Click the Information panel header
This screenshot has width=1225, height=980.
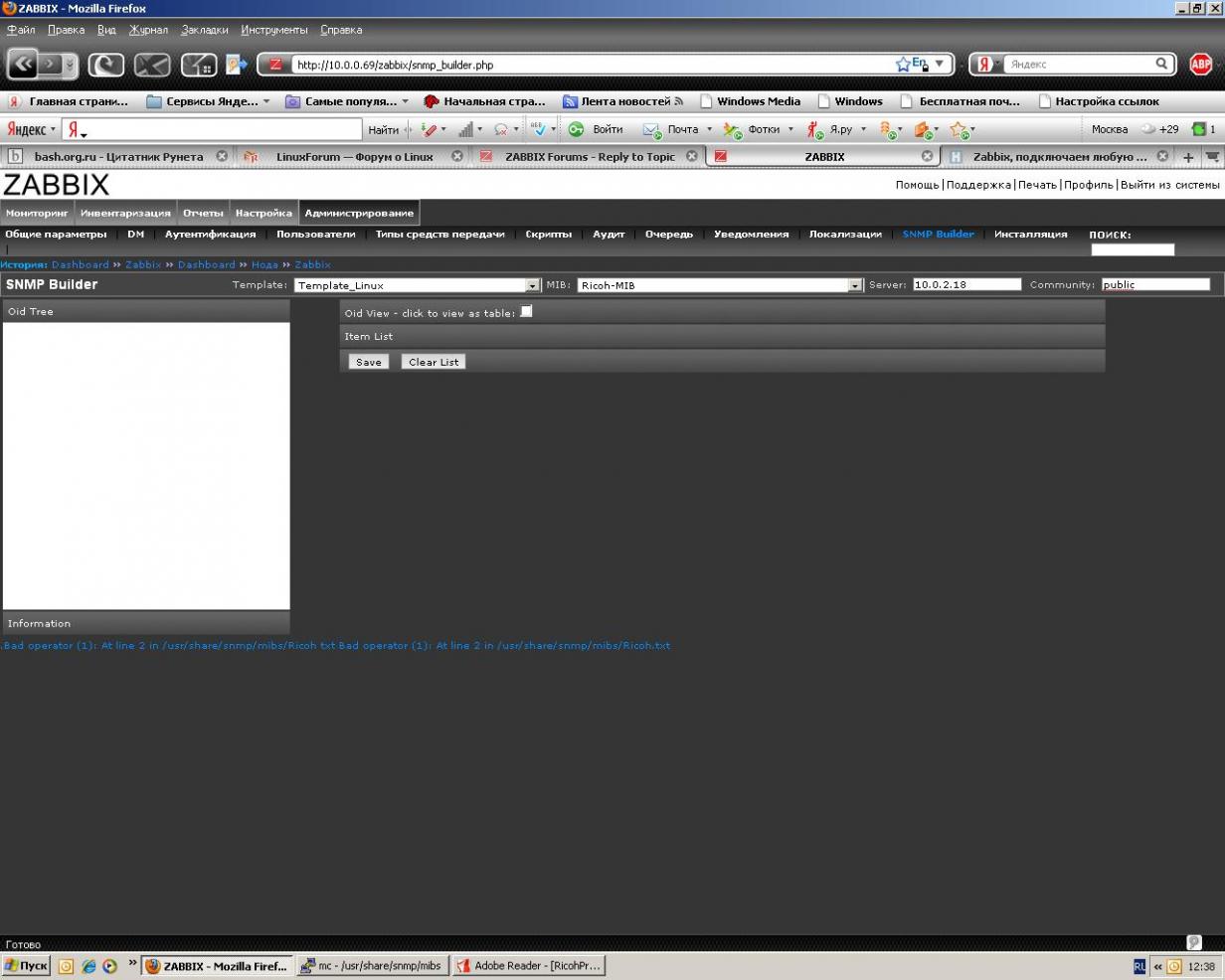(146, 623)
